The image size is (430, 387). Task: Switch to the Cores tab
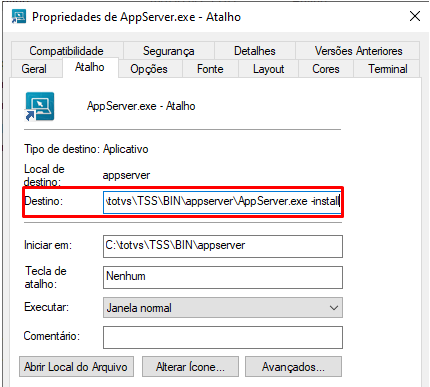coord(326,69)
